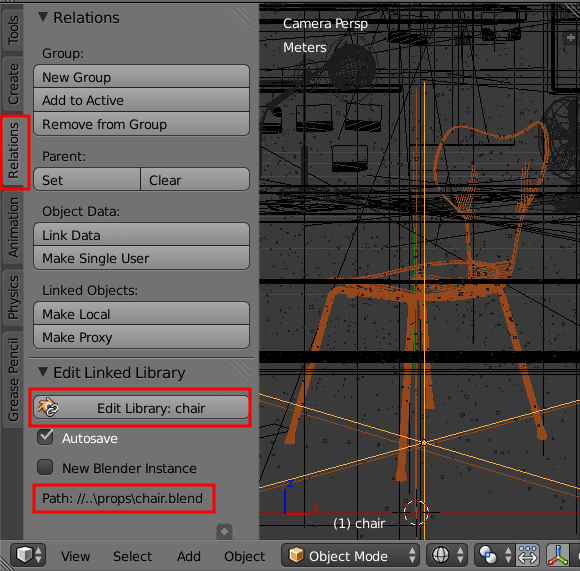Enable the New Blender Instance checkbox
The width and height of the screenshot is (580, 571).
(45, 467)
